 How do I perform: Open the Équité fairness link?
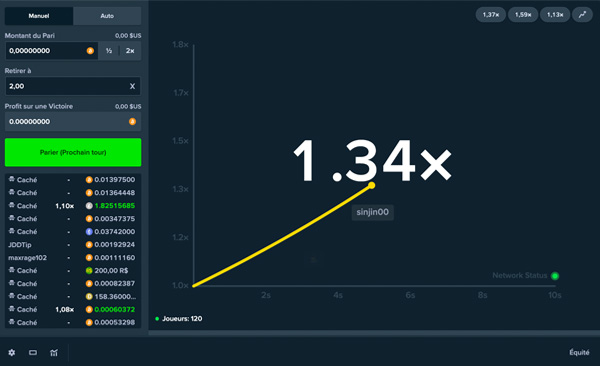coord(579,352)
